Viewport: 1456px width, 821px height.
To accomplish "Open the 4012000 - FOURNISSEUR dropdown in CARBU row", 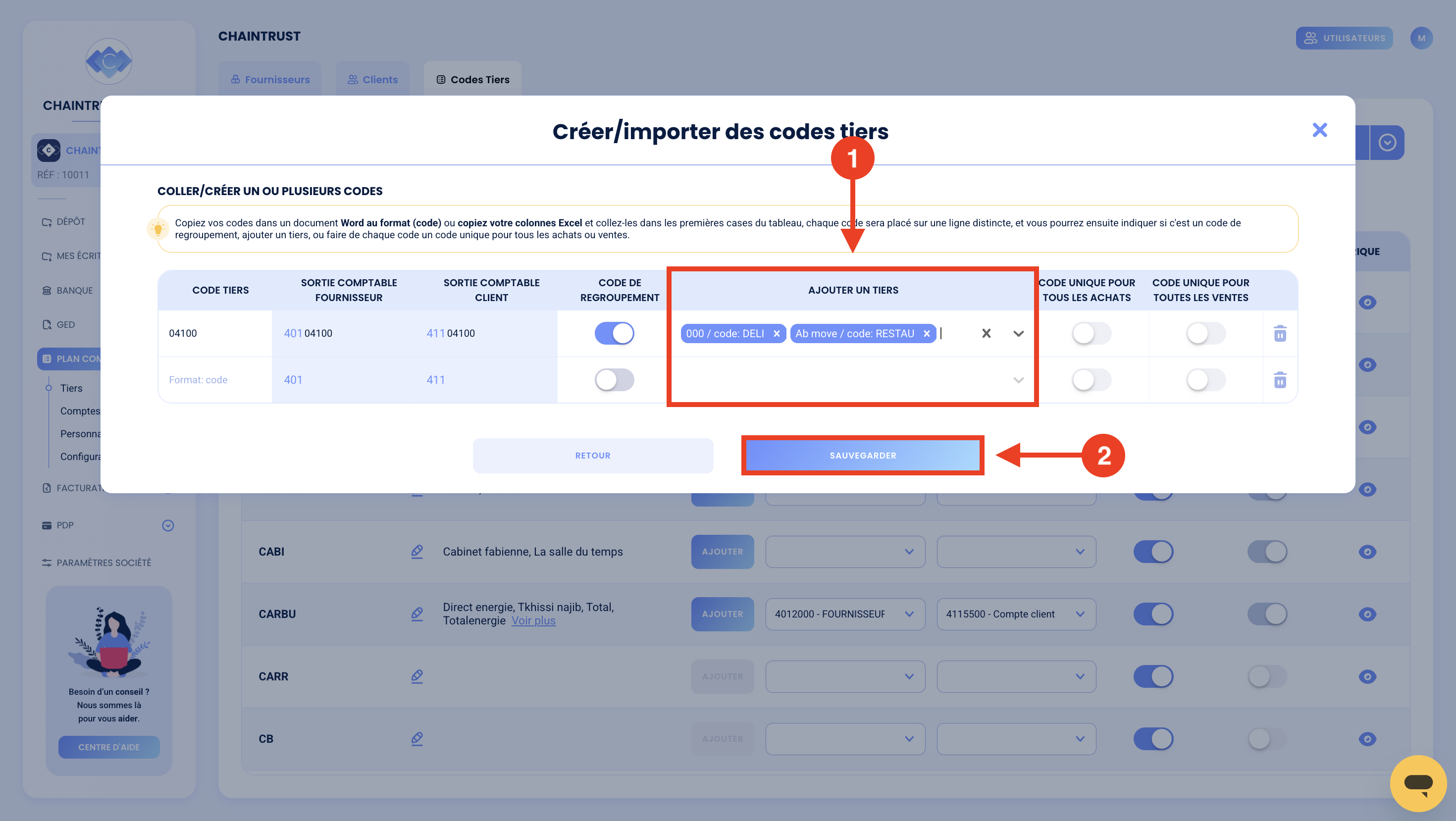I will 845,614.
